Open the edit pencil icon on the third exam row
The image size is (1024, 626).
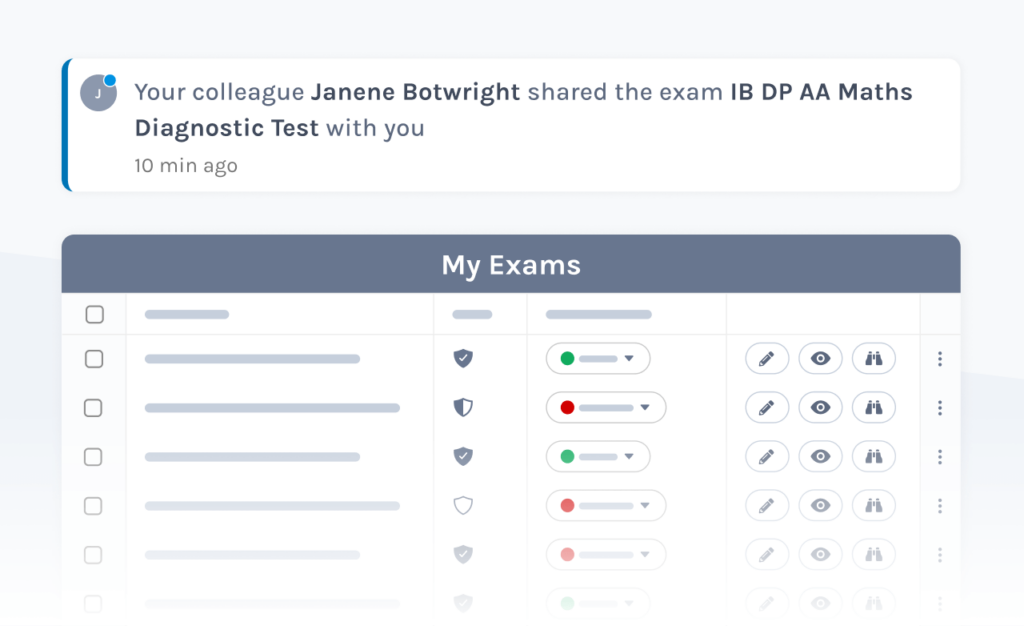pyautogui.click(x=767, y=456)
